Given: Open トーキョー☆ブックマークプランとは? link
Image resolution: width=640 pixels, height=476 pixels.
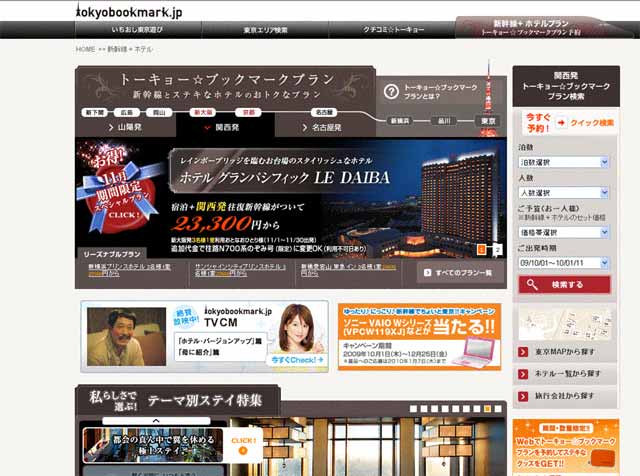Looking at the screenshot, I should click(x=440, y=92).
